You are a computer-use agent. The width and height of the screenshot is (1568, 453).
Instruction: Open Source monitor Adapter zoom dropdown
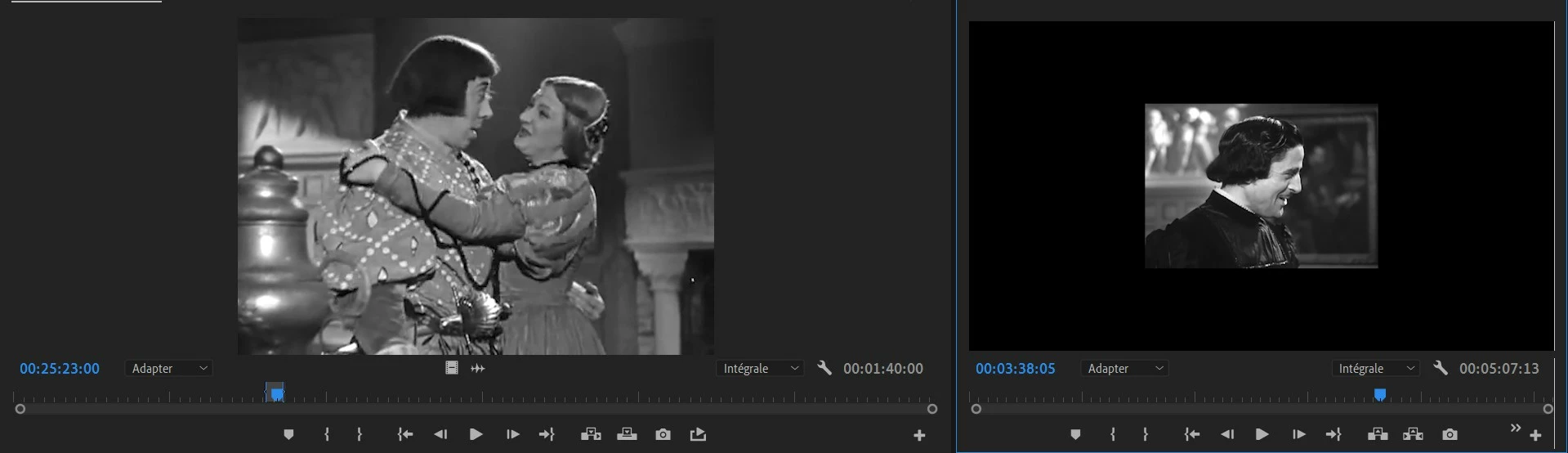click(169, 369)
